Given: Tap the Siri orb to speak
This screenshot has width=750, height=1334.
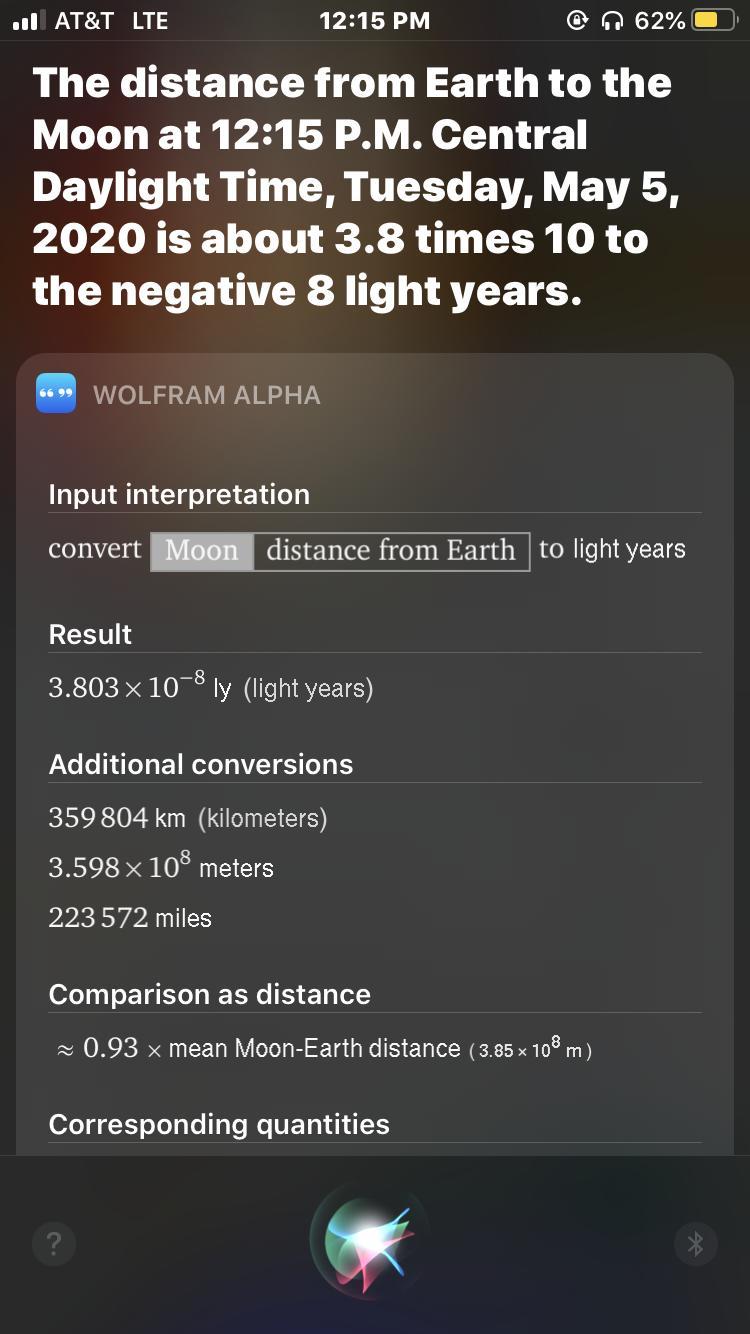Looking at the screenshot, I should coord(371,1241).
